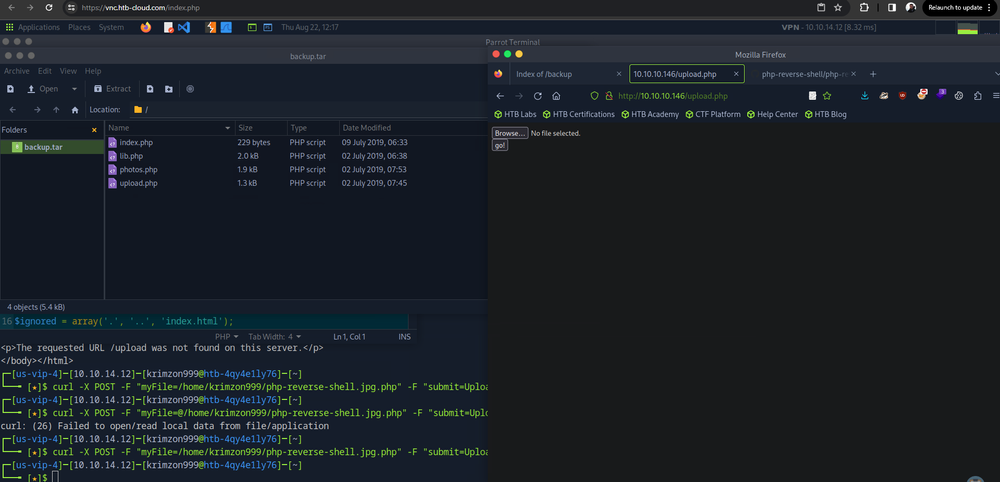Open the Places menu
1000x482 pixels.
[x=79, y=27]
